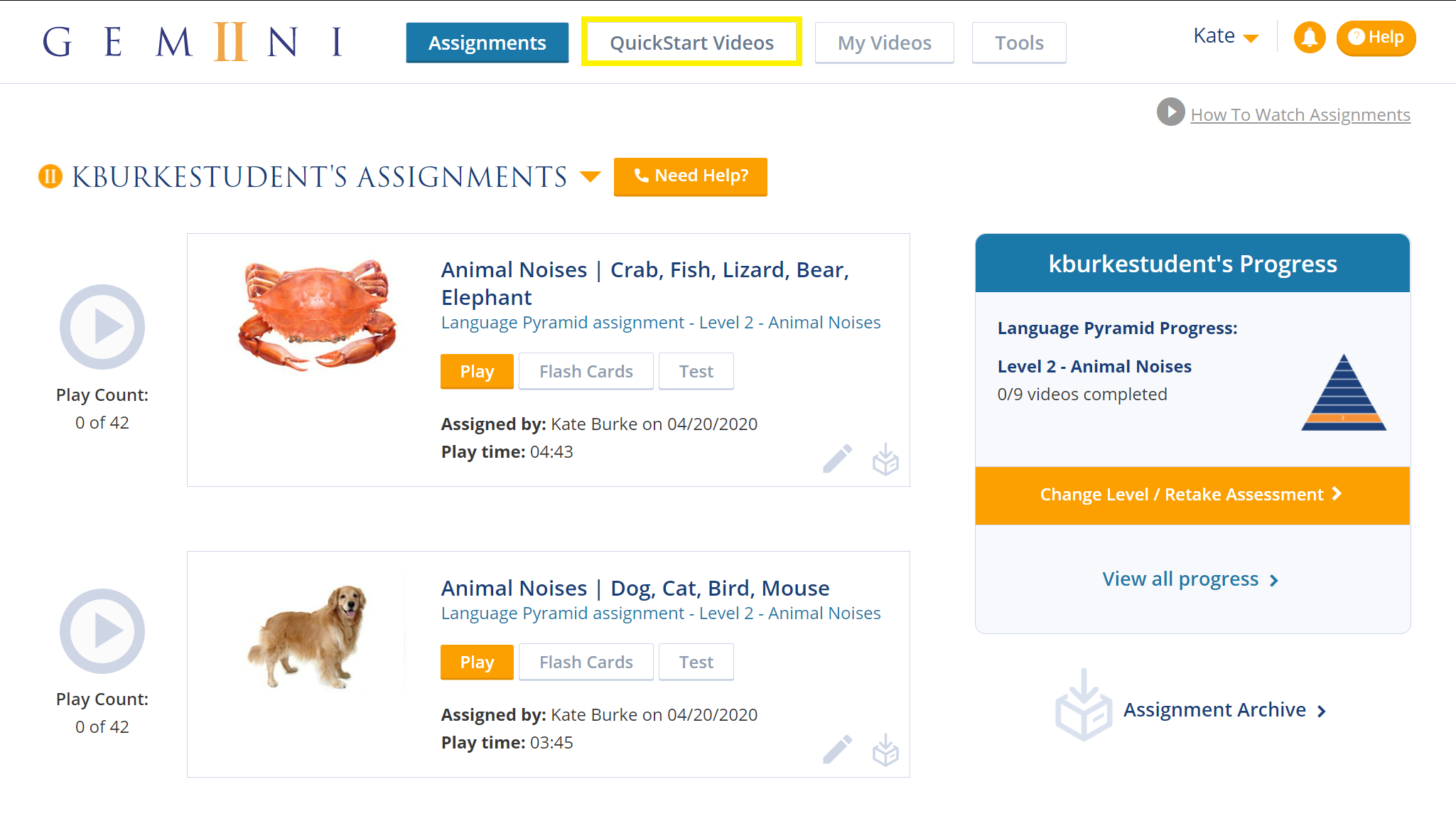Open the Assignments tab
The height and width of the screenshot is (826, 1456).
(487, 43)
